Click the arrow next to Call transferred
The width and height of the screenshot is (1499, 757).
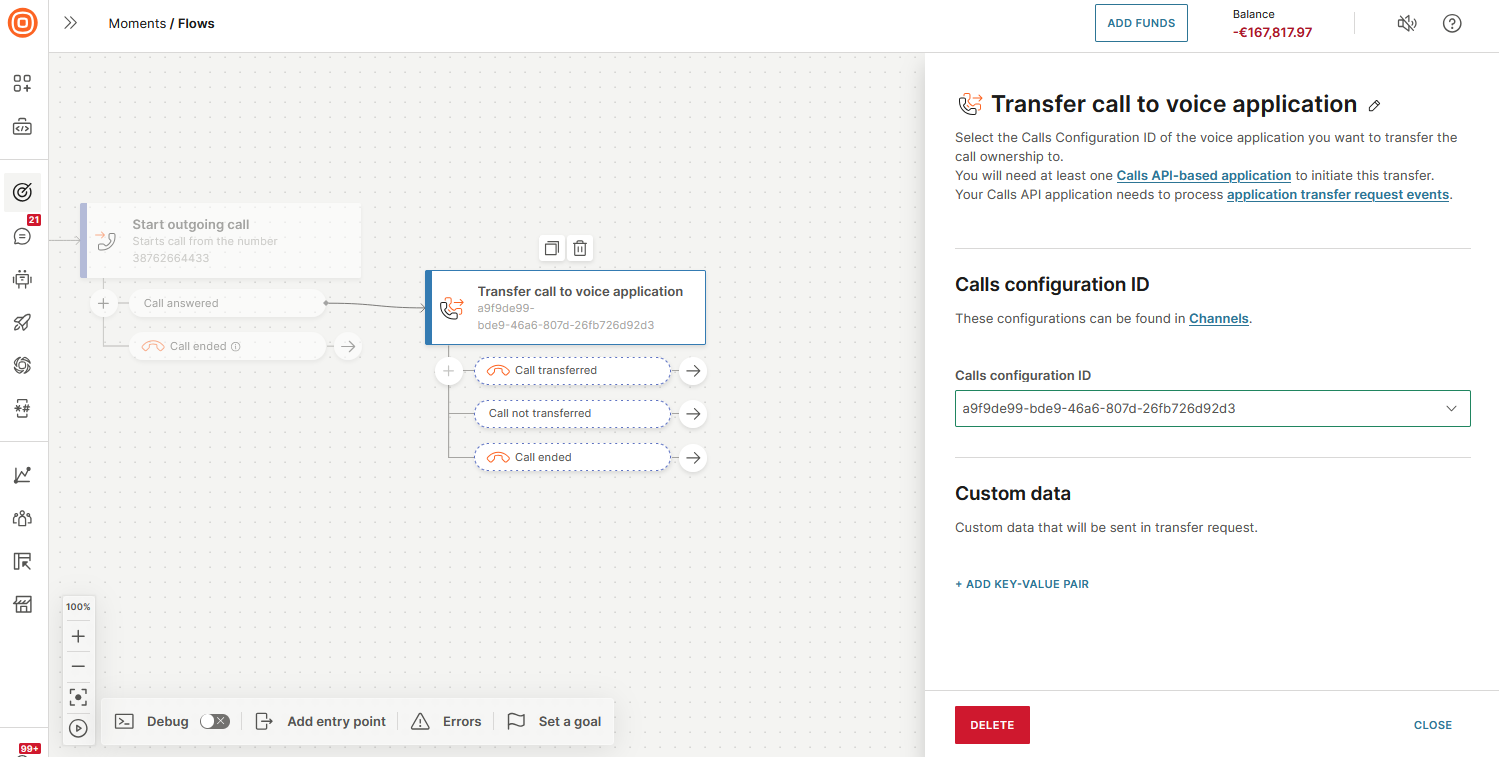click(x=692, y=371)
